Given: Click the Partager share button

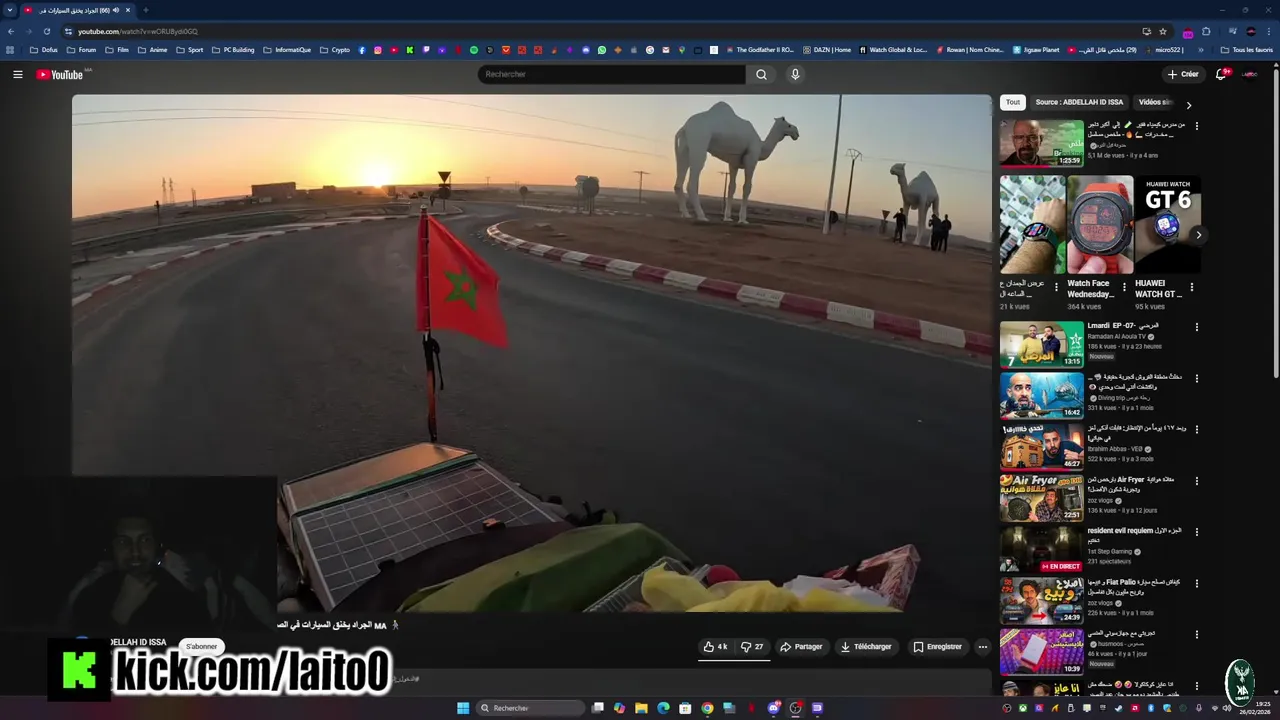Looking at the screenshot, I should [801, 647].
